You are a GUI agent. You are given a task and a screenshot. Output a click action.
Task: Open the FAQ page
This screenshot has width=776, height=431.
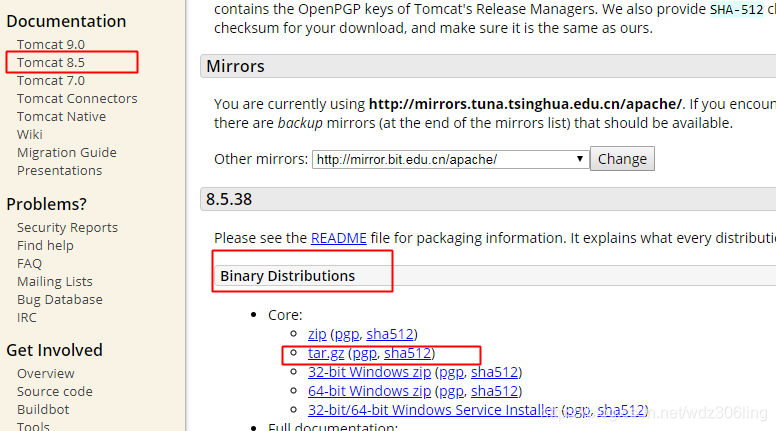(x=29, y=264)
